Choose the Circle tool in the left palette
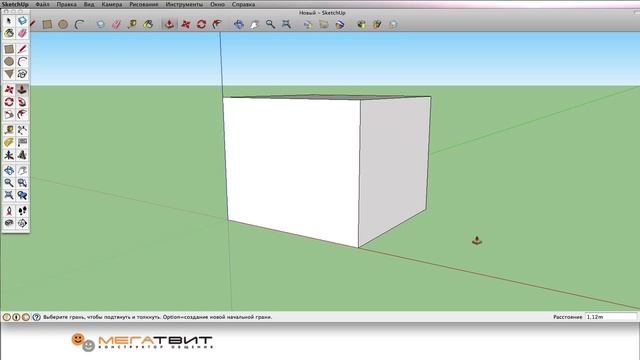640x360 pixels. (x=9, y=62)
